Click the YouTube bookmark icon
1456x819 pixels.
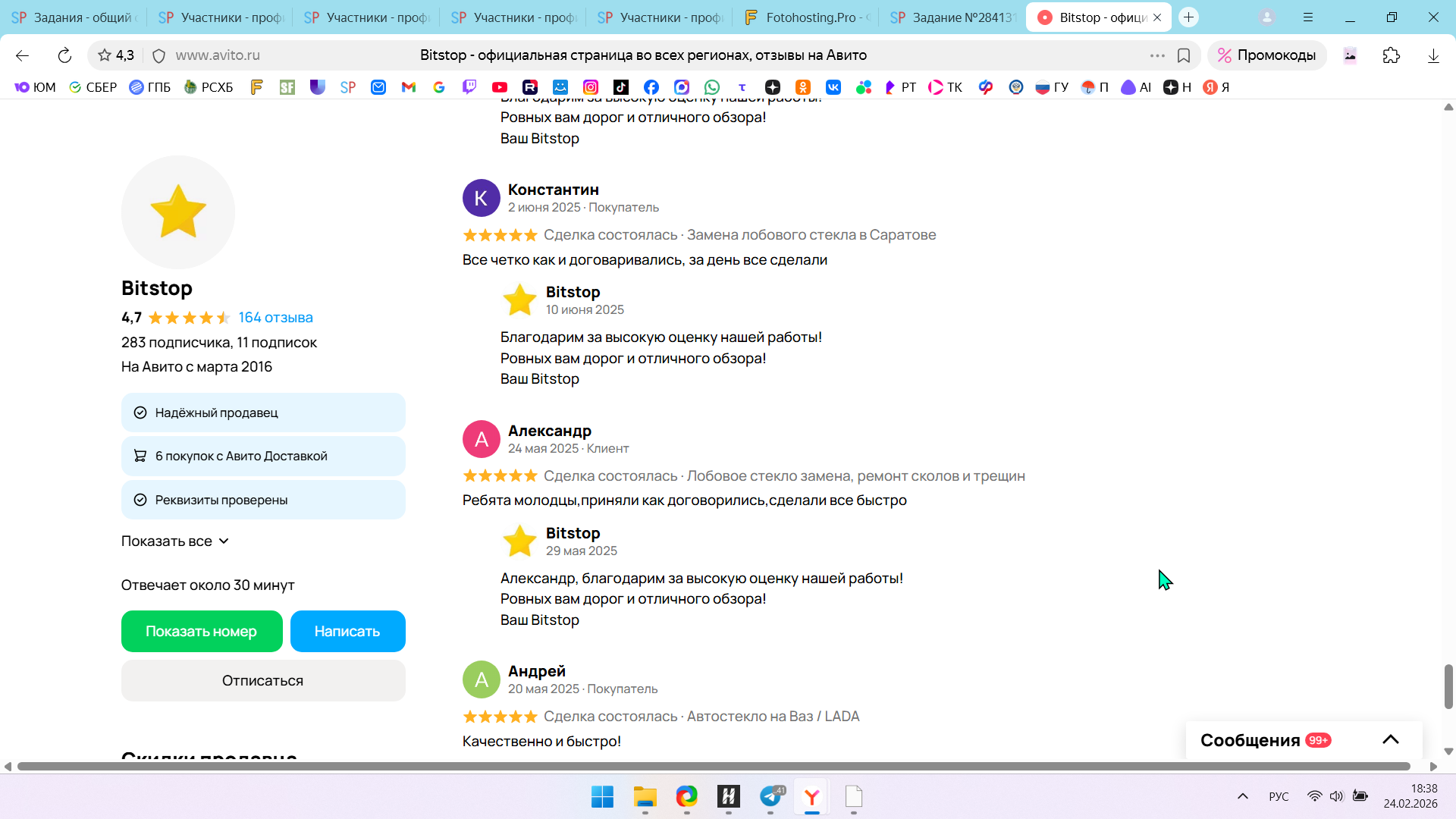point(500,87)
